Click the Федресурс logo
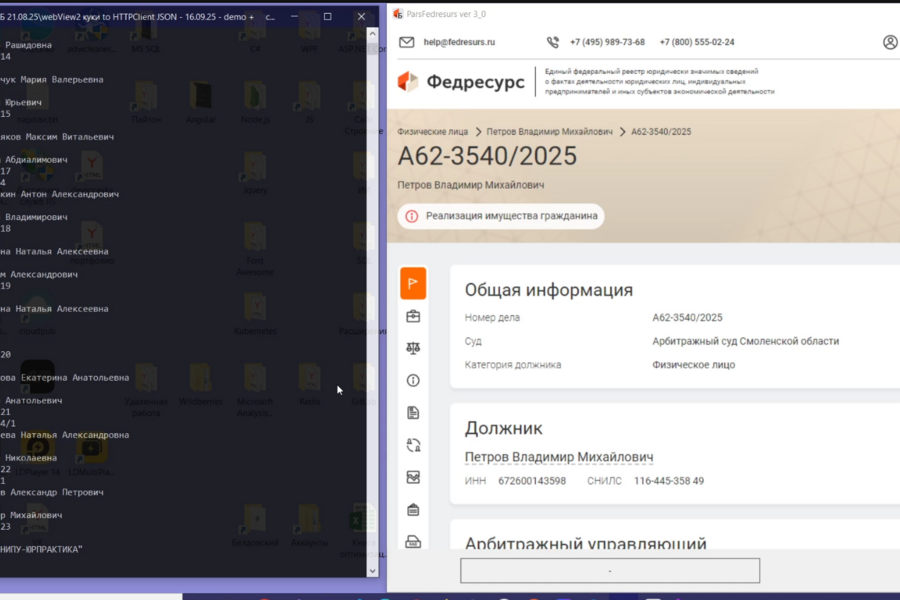The width and height of the screenshot is (900, 600). pyautogui.click(x=461, y=82)
